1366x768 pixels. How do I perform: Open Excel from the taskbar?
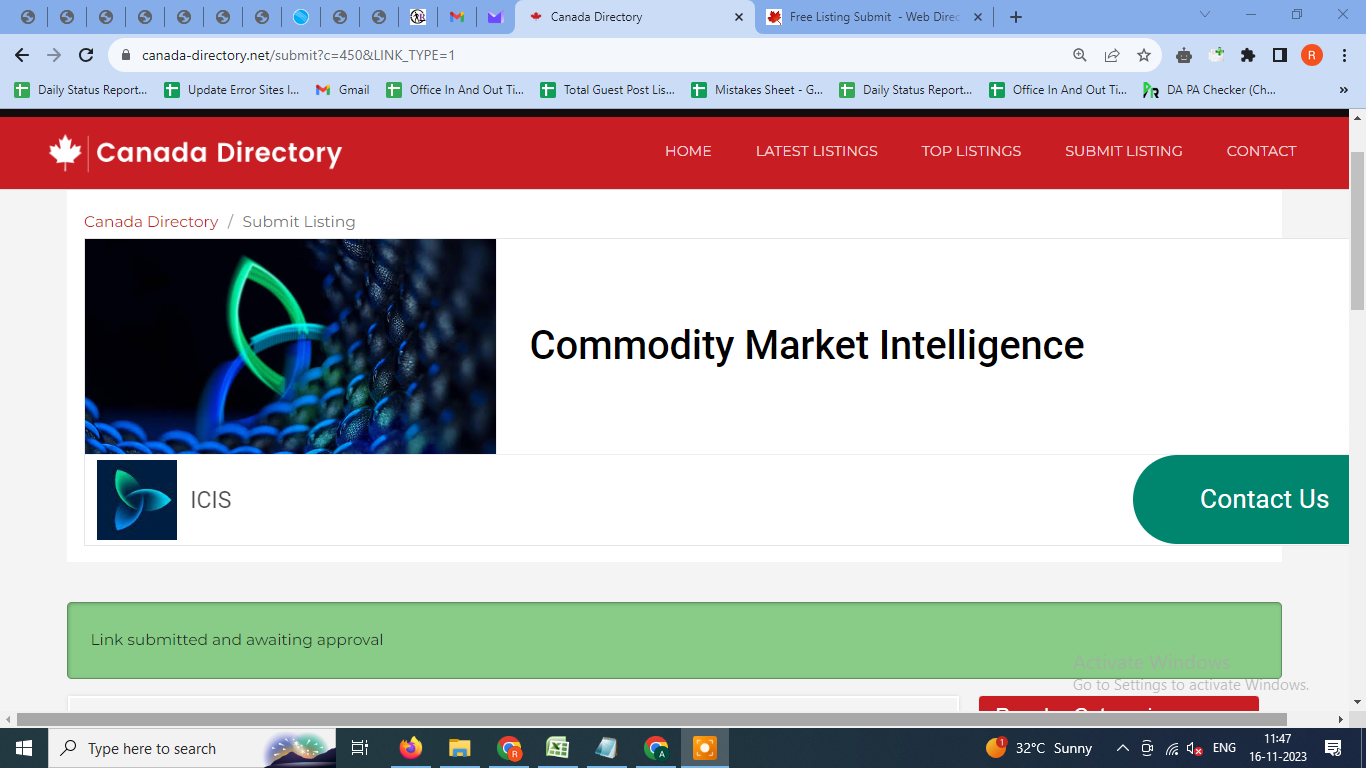point(557,748)
